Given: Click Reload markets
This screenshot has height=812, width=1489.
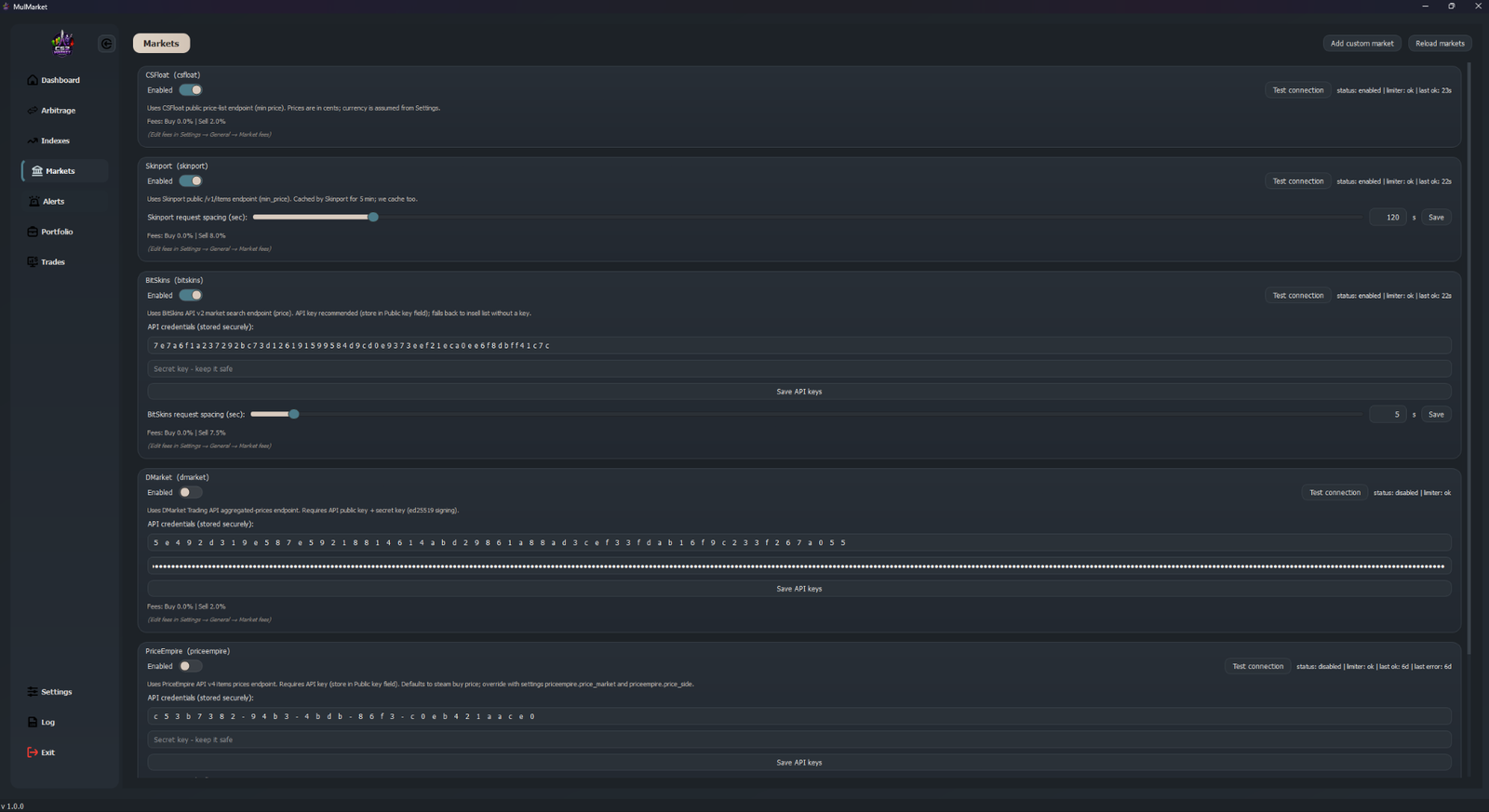Looking at the screenshot, I should 1440,44.
